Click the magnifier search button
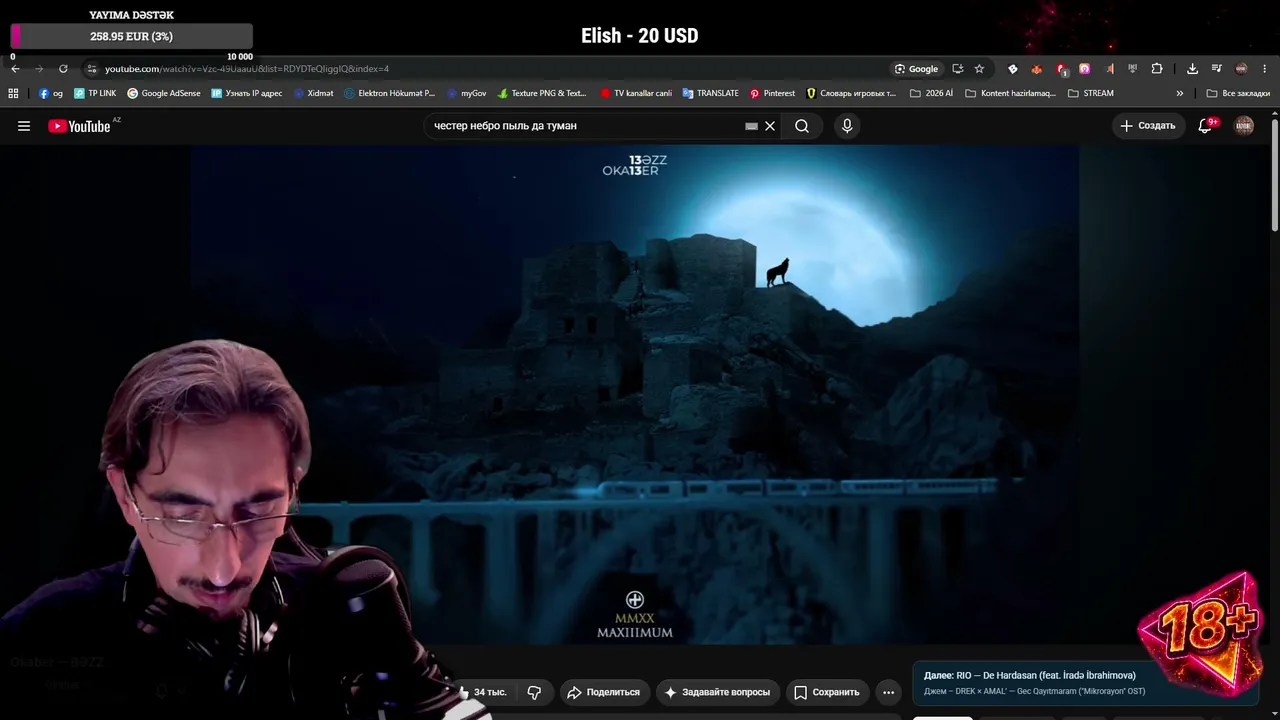The image size is (1280, 720). tap(802, 126)
